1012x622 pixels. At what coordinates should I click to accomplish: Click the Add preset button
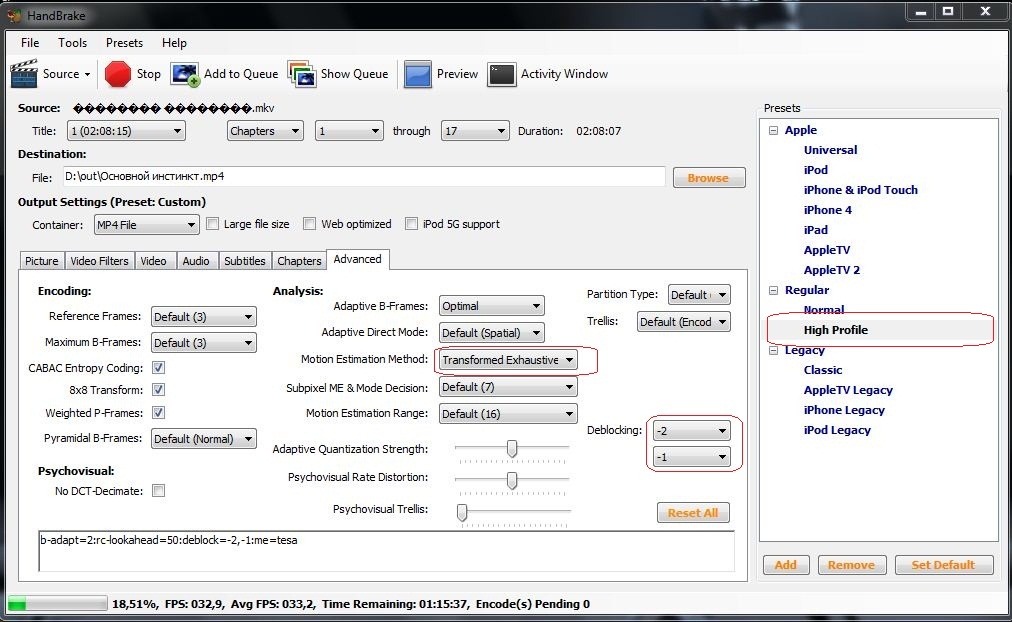pos(785,565)
